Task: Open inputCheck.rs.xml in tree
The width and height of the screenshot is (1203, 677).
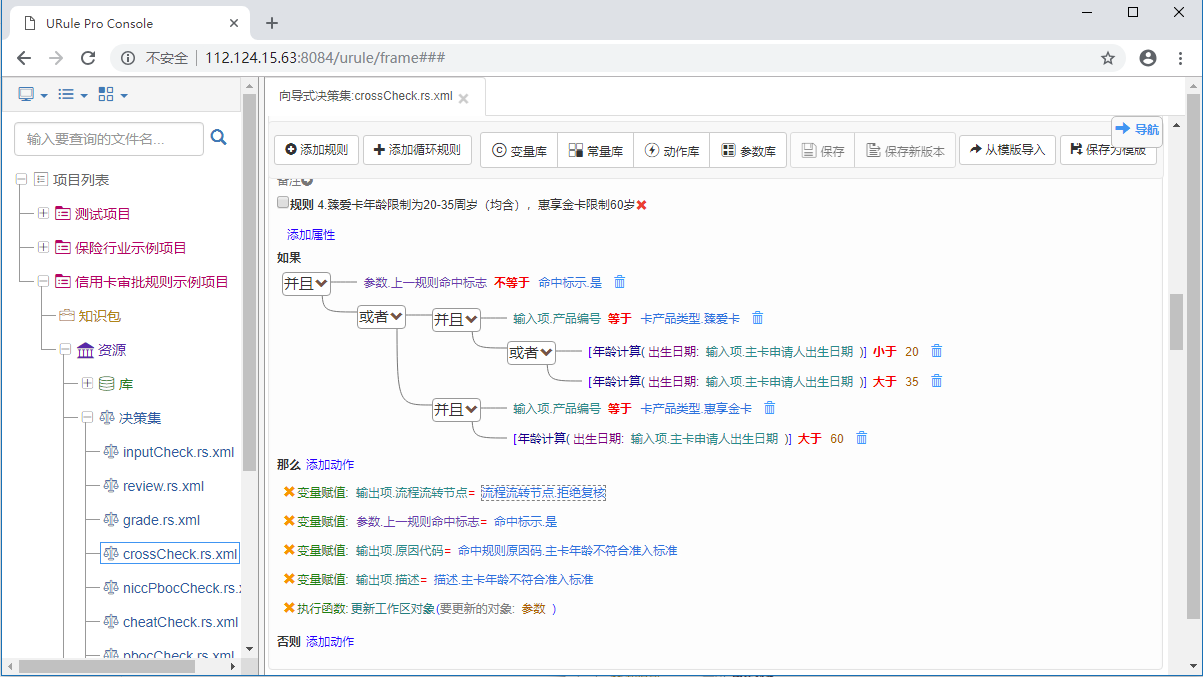Action: click(x=178, y=452)
